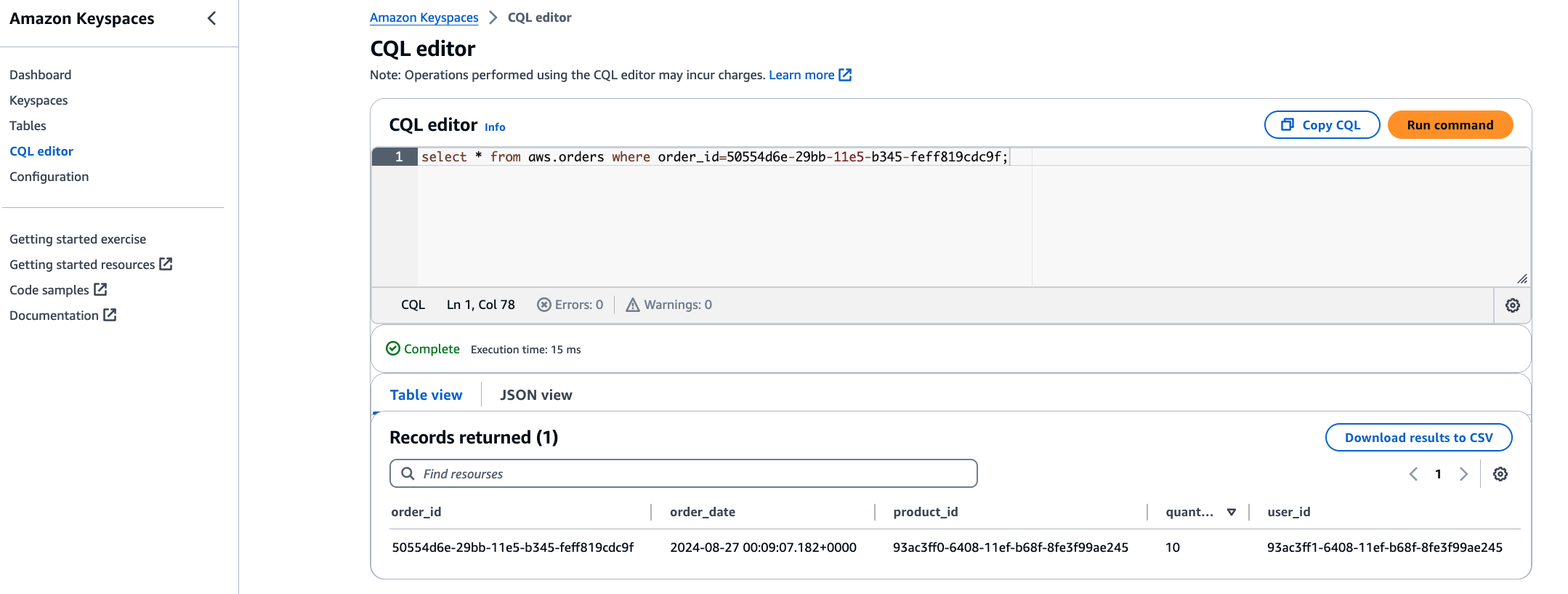Click the CQL editor breadcrumb text
Screen dimensions: 1568x594
540,17
